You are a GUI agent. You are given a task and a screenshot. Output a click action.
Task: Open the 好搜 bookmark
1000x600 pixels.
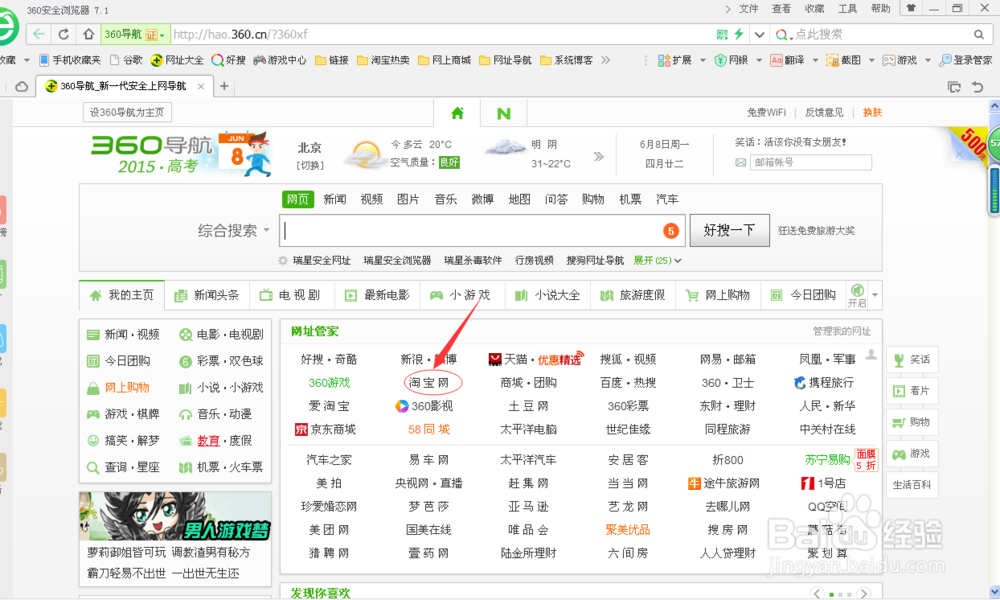pyautogui.click(x=228, y=60)
